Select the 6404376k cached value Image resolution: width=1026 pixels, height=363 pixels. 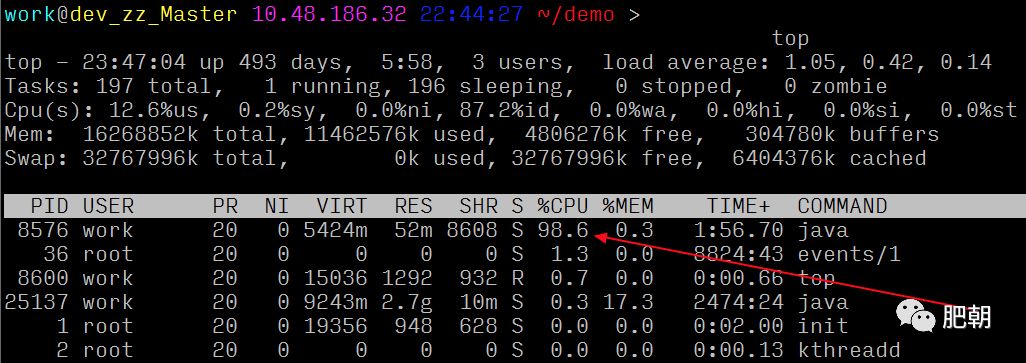pos(829,158)
